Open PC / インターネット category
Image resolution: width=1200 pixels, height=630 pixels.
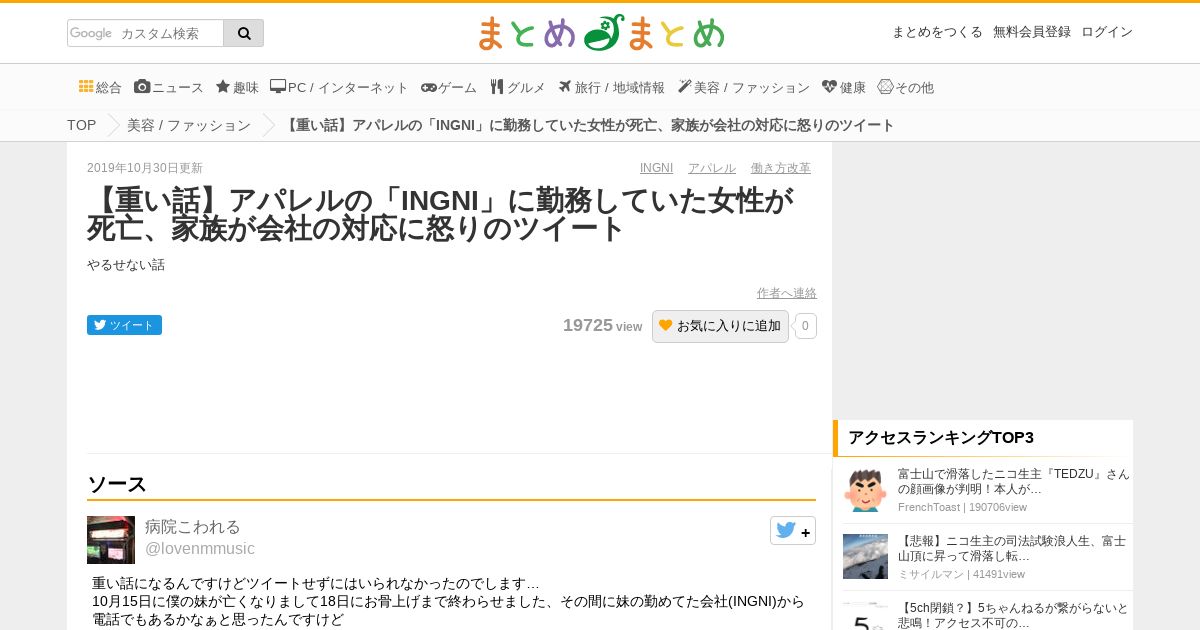point(339,87)
